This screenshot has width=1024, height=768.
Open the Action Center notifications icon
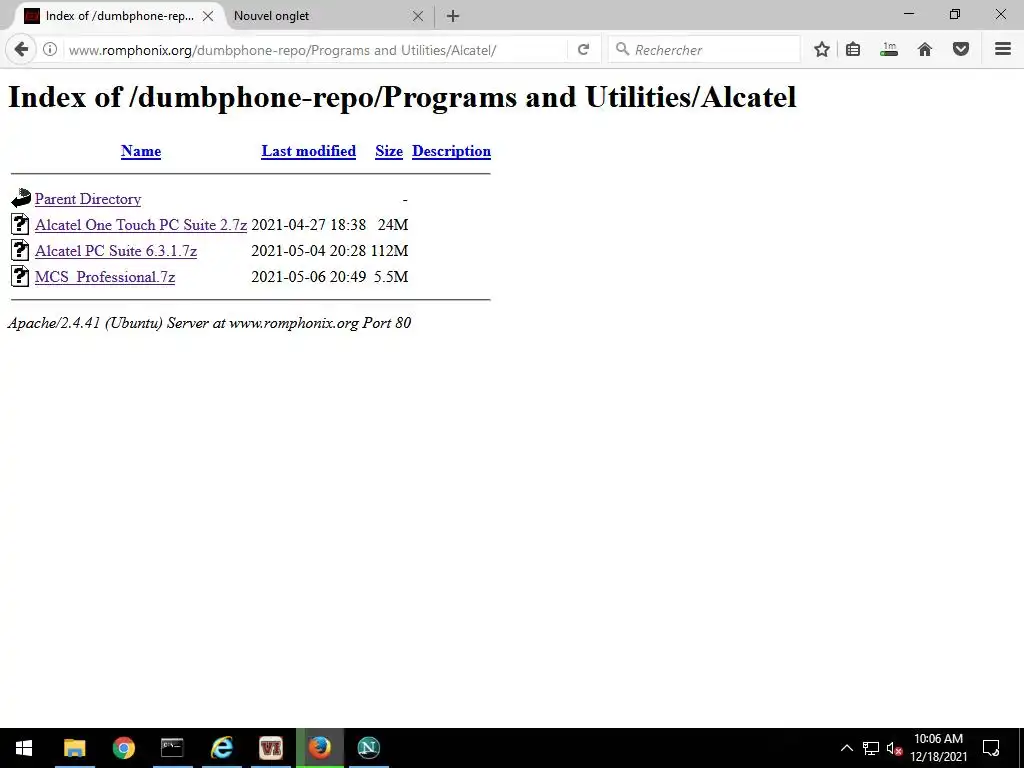pos(991,748)
